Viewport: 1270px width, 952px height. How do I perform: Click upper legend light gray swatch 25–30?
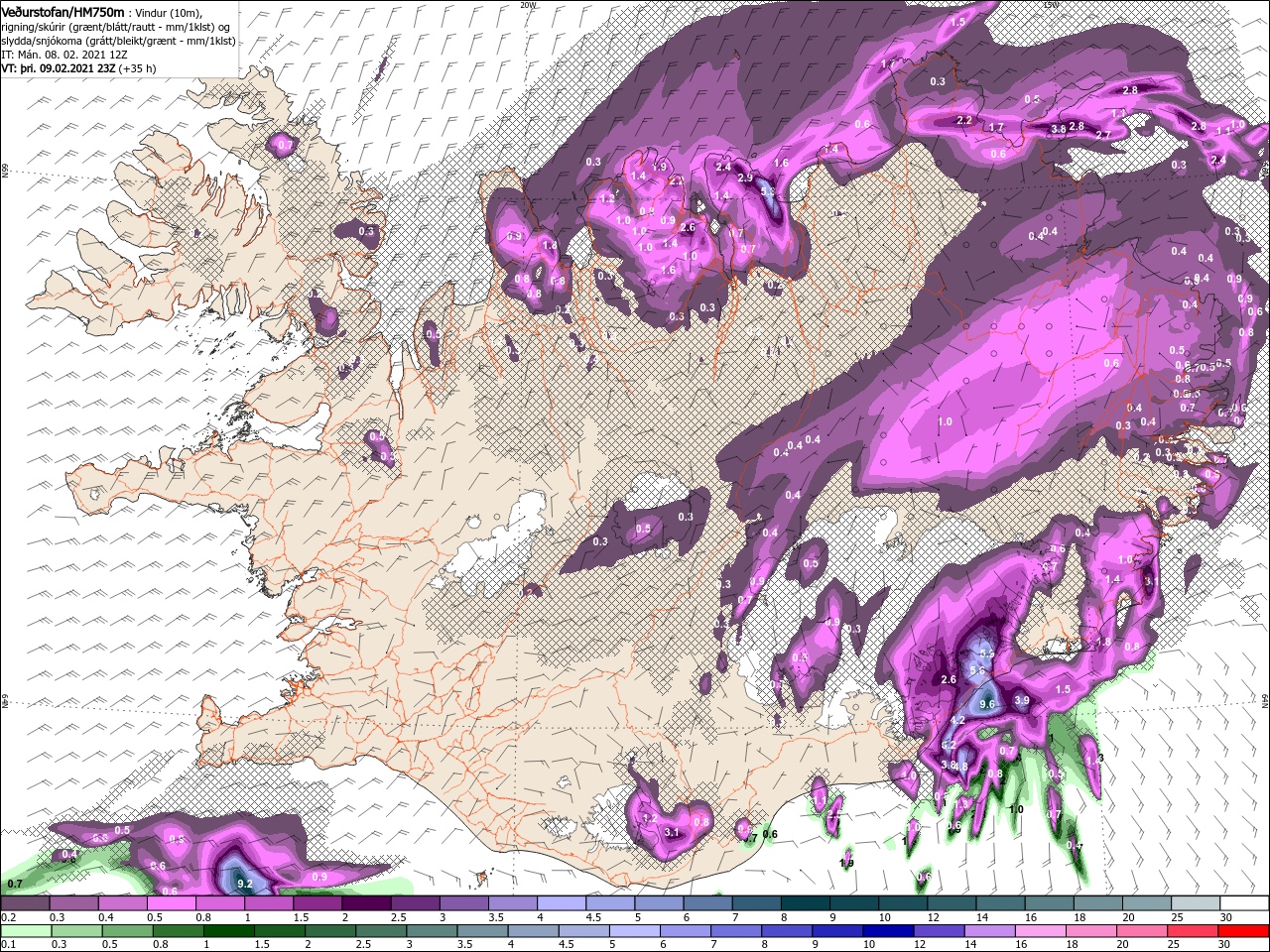coord(1196,902)
